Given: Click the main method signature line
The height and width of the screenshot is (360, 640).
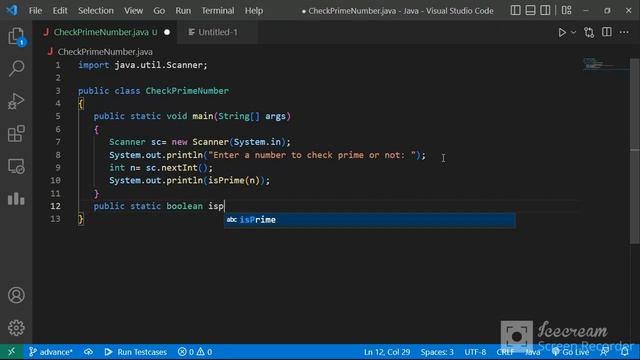Looking at the screenshot, I should pos(192,116).
